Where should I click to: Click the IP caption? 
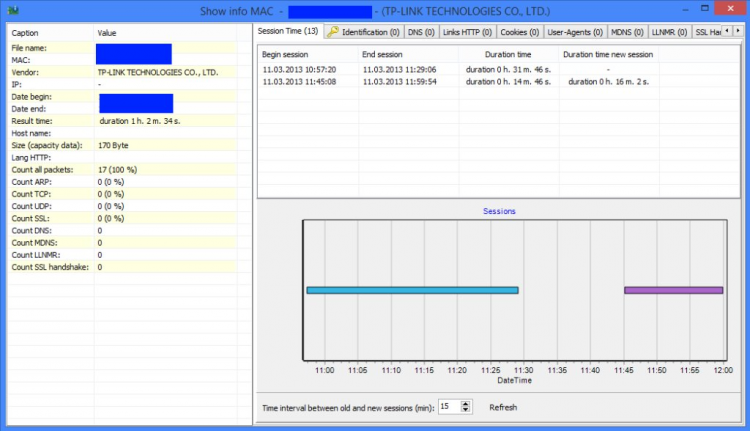pos(16,85)
